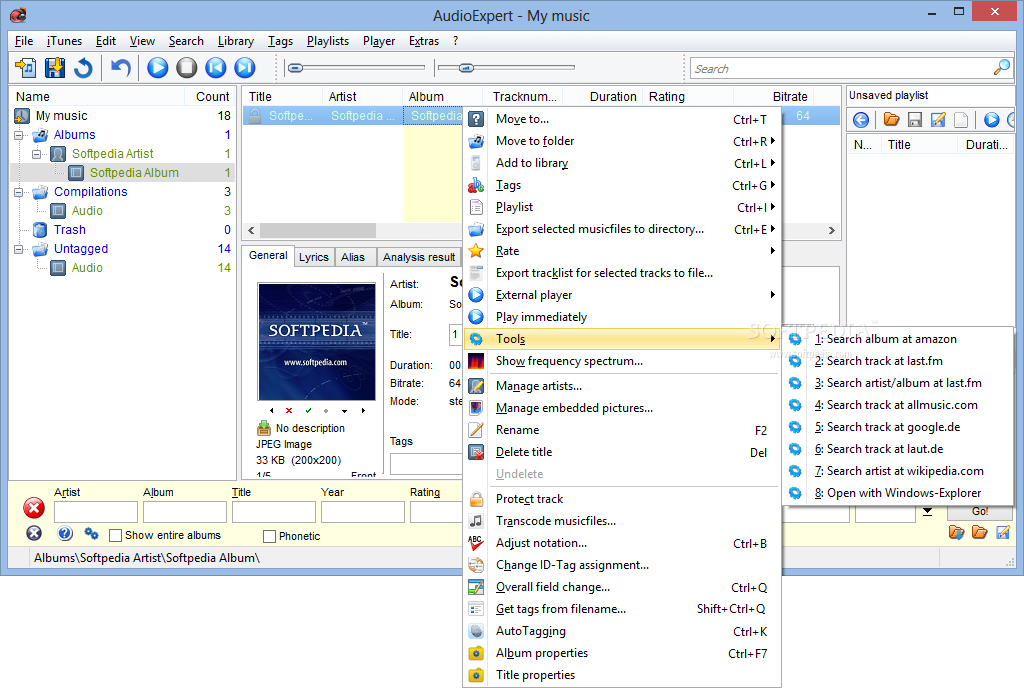The height and width of the screenshot is (688, 1024).
Task: Edit playlist with the pencil icon
Action: 938,119
